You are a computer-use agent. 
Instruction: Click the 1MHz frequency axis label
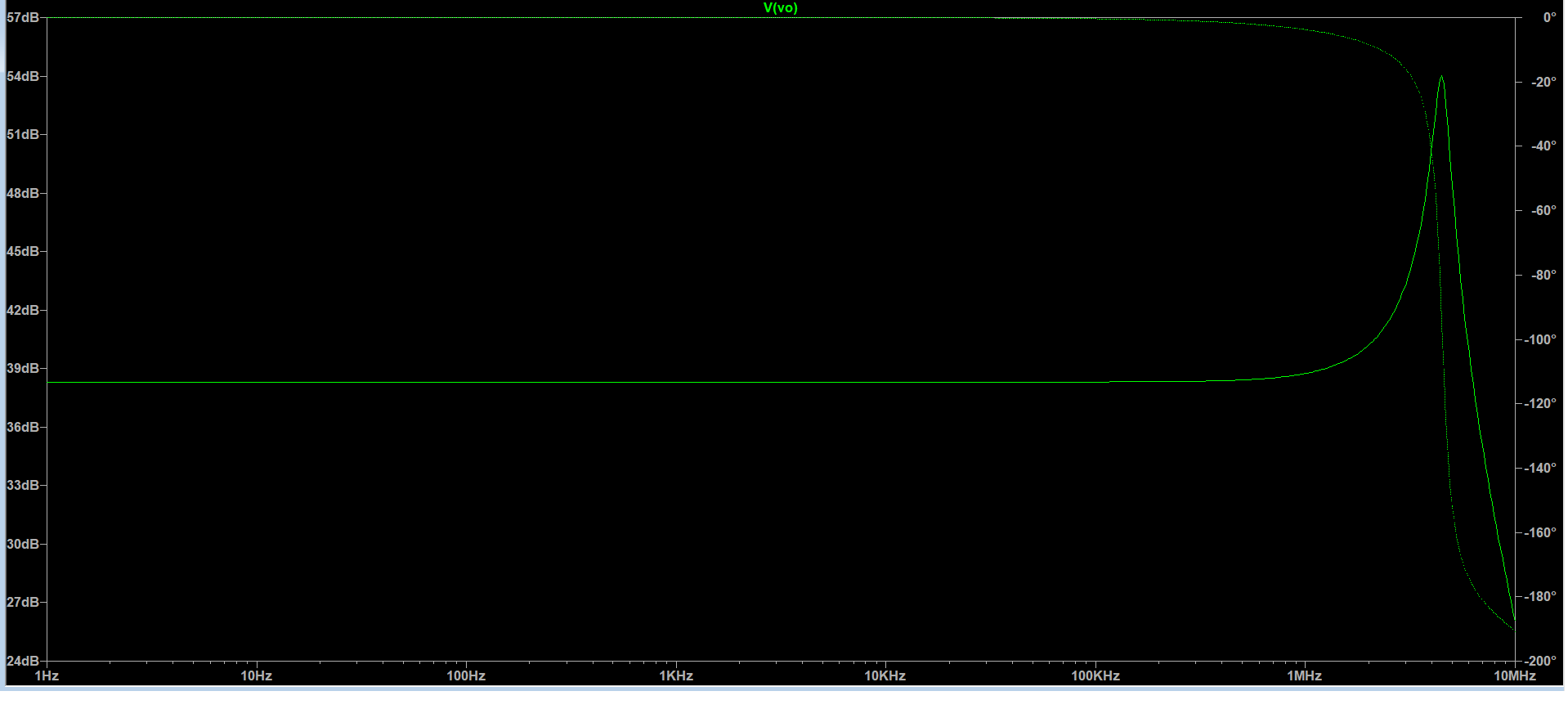[1305, 675]
